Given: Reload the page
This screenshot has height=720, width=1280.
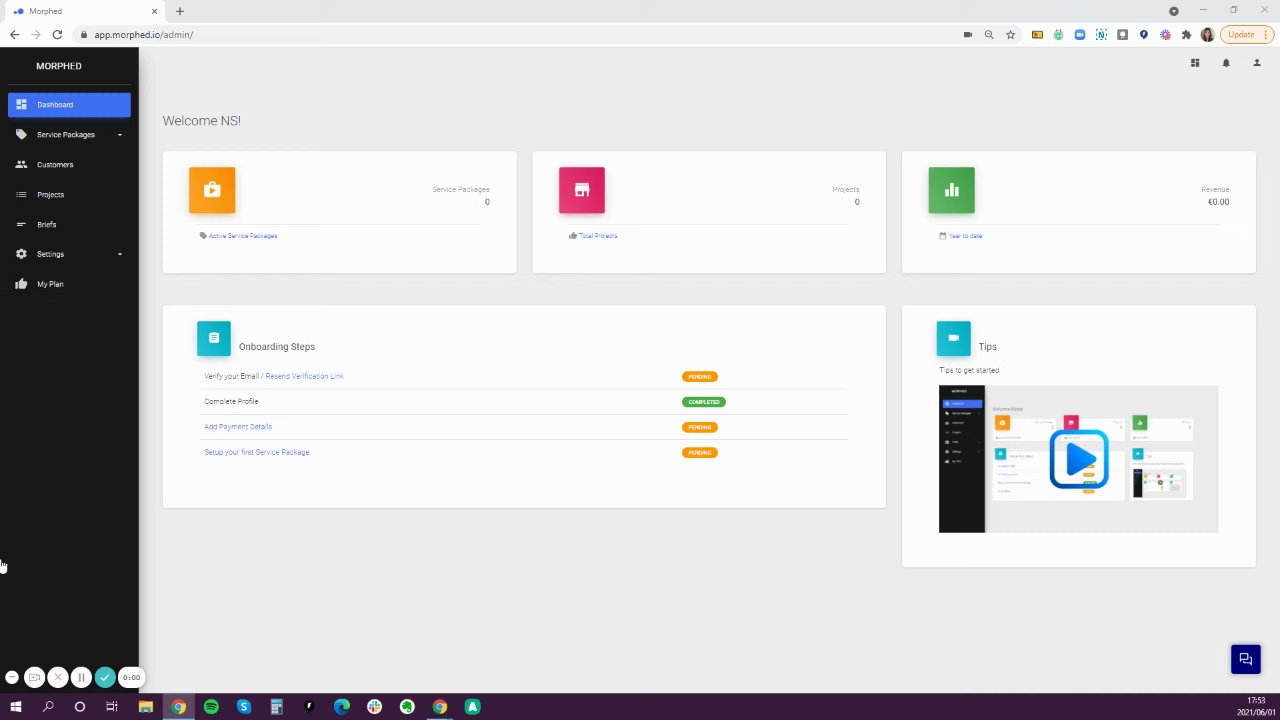Looking at the screenshot, I should click(57, 34).
